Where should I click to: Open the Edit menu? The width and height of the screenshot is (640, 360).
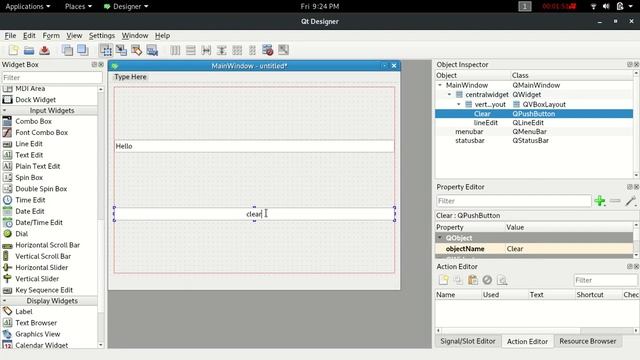point(29,36)
